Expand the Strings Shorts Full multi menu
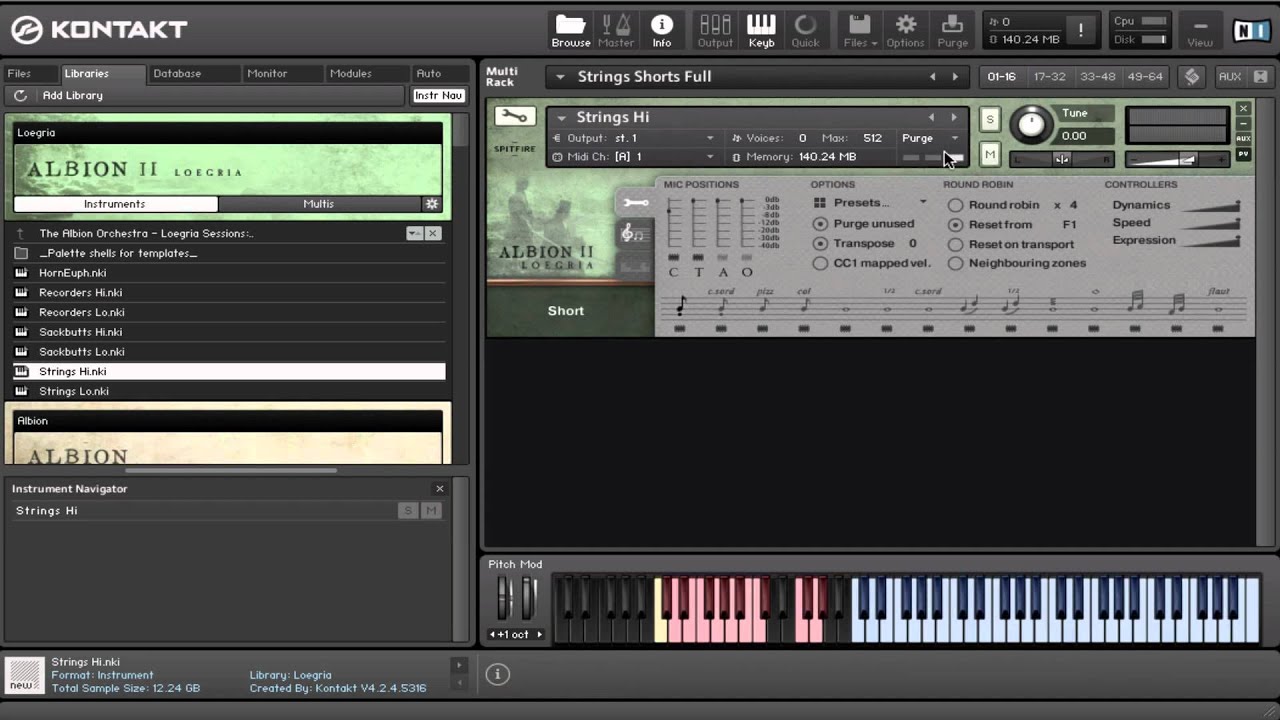 point(560,77)
